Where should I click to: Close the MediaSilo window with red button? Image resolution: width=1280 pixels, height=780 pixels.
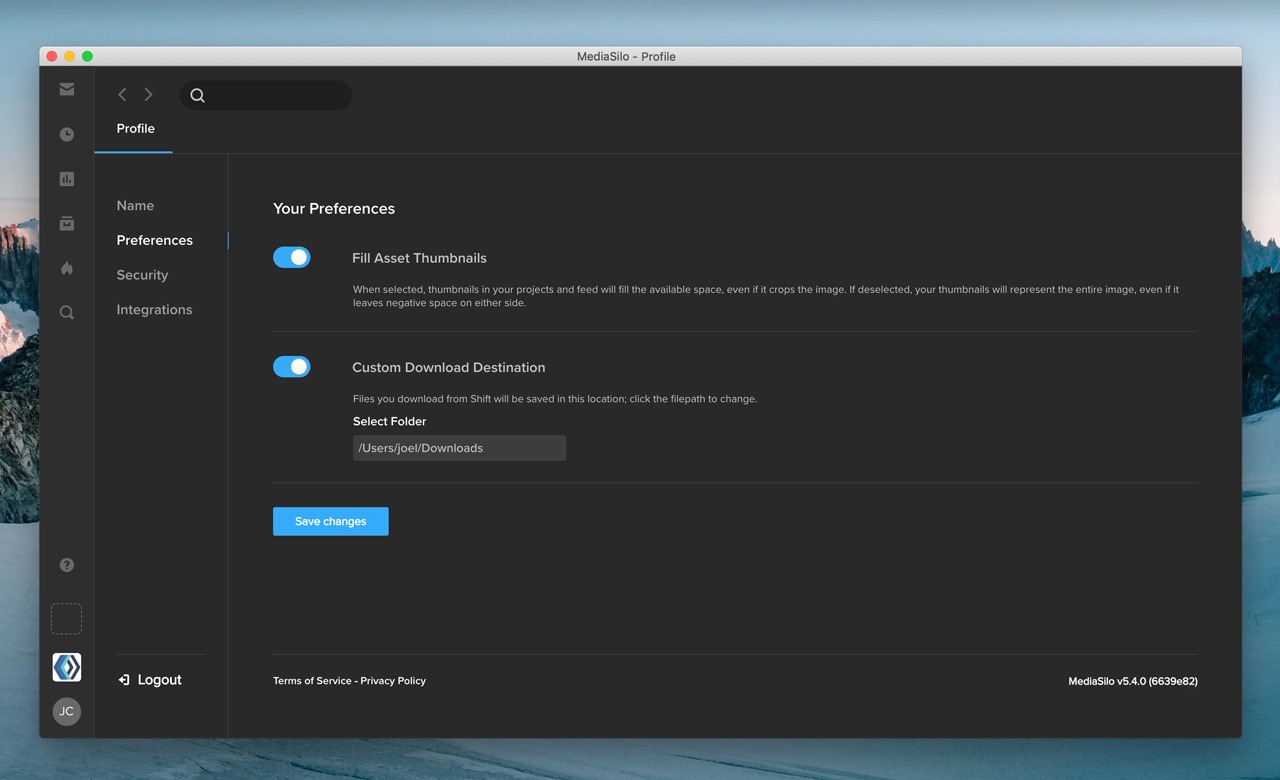tap(52, 56)
